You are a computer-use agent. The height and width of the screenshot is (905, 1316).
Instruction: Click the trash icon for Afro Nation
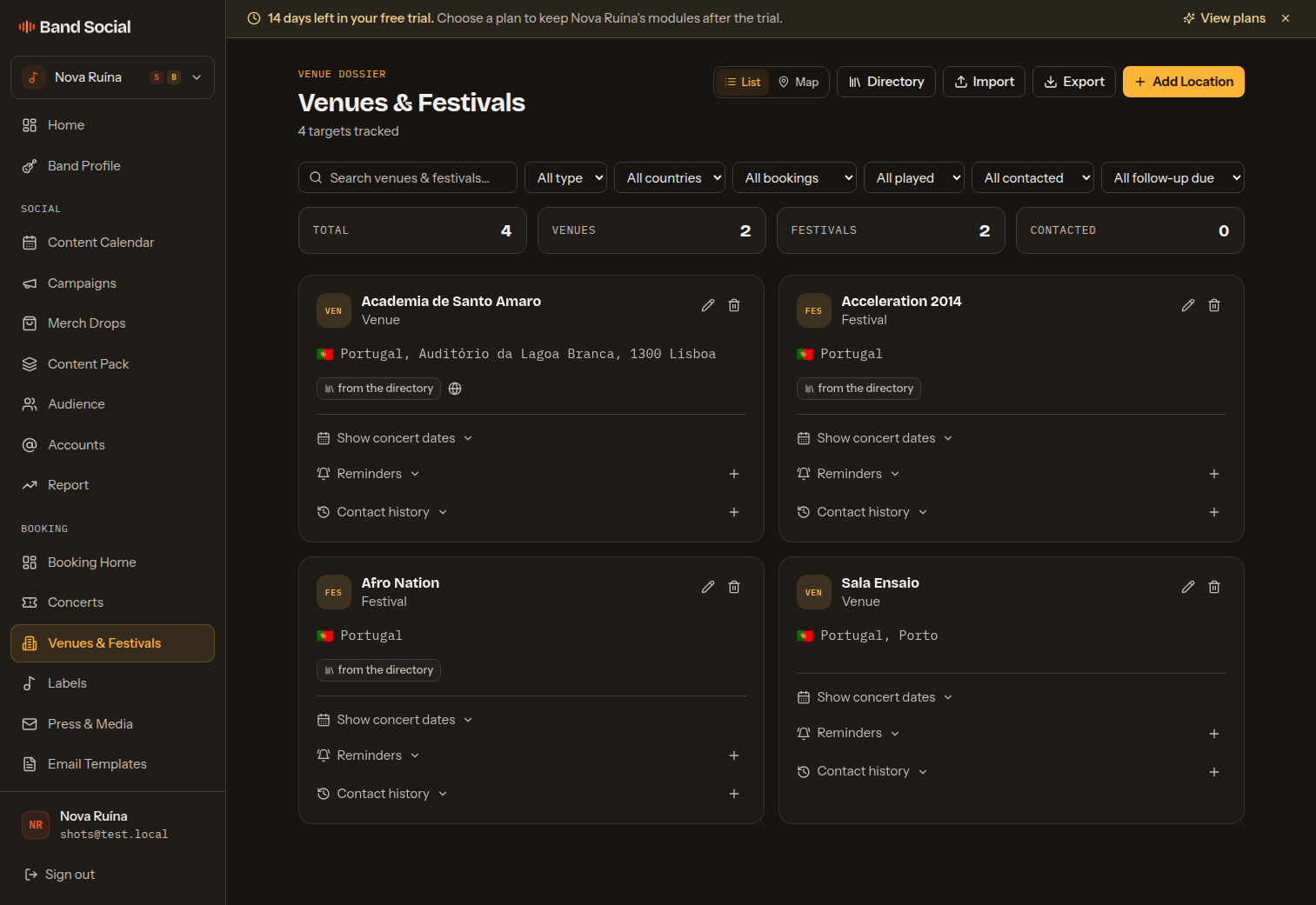click(734, 587)
